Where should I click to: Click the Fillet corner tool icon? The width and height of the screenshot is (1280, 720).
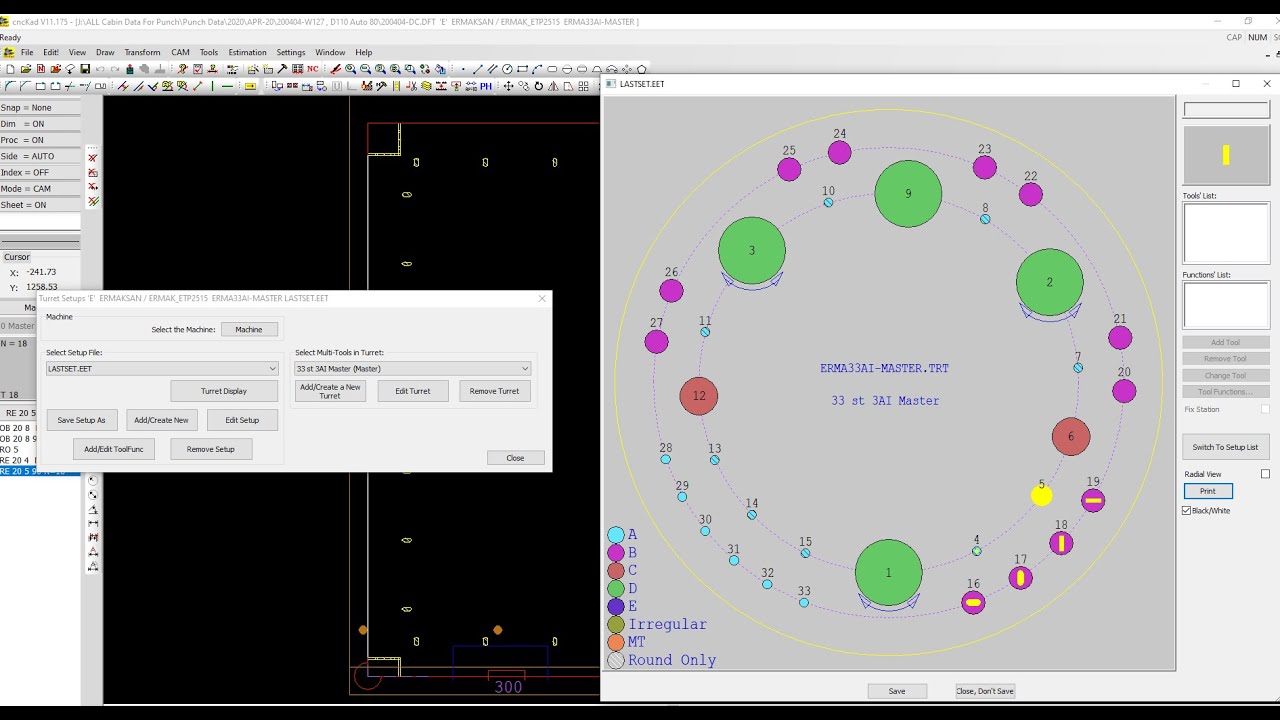click(10, 86)
